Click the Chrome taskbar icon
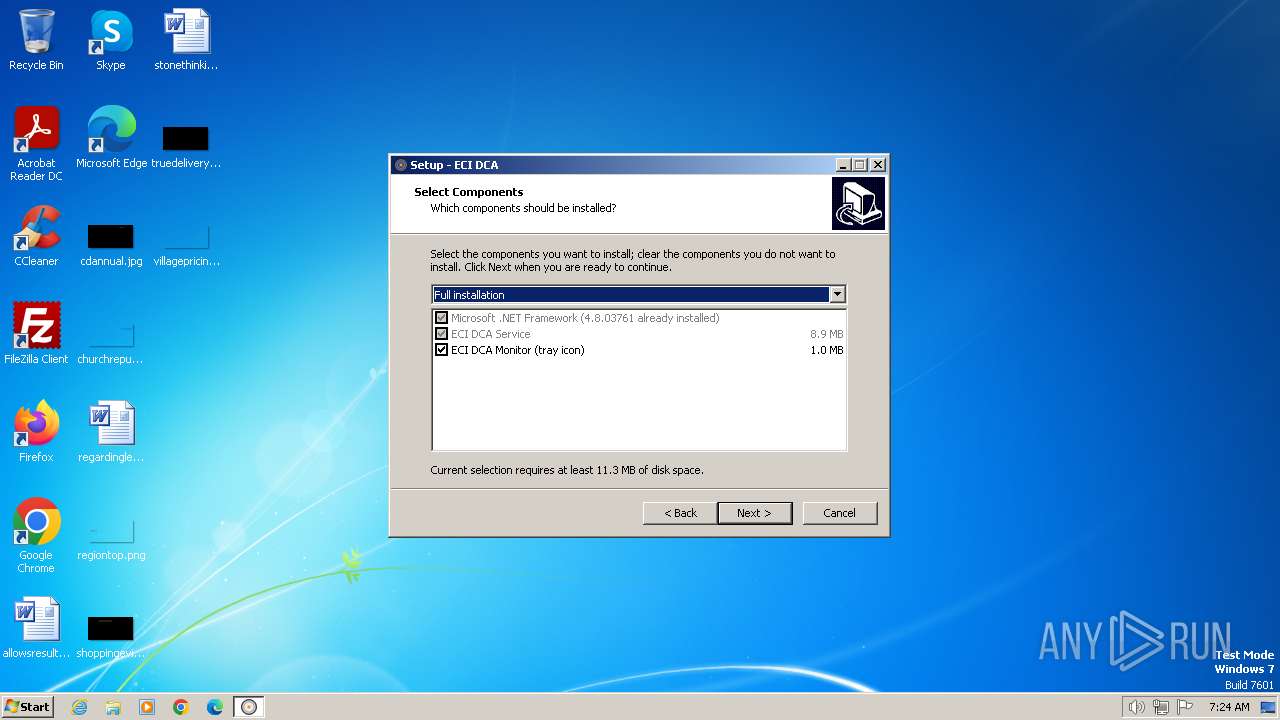The image size is (1280, 720). click(181, 707)
